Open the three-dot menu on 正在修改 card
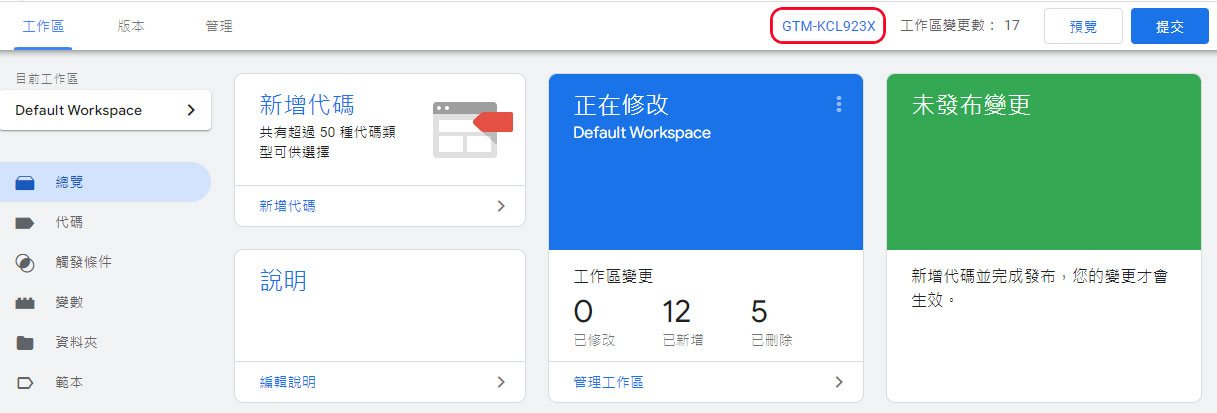Screen dimensions: 1217x413 coord(839,104)
